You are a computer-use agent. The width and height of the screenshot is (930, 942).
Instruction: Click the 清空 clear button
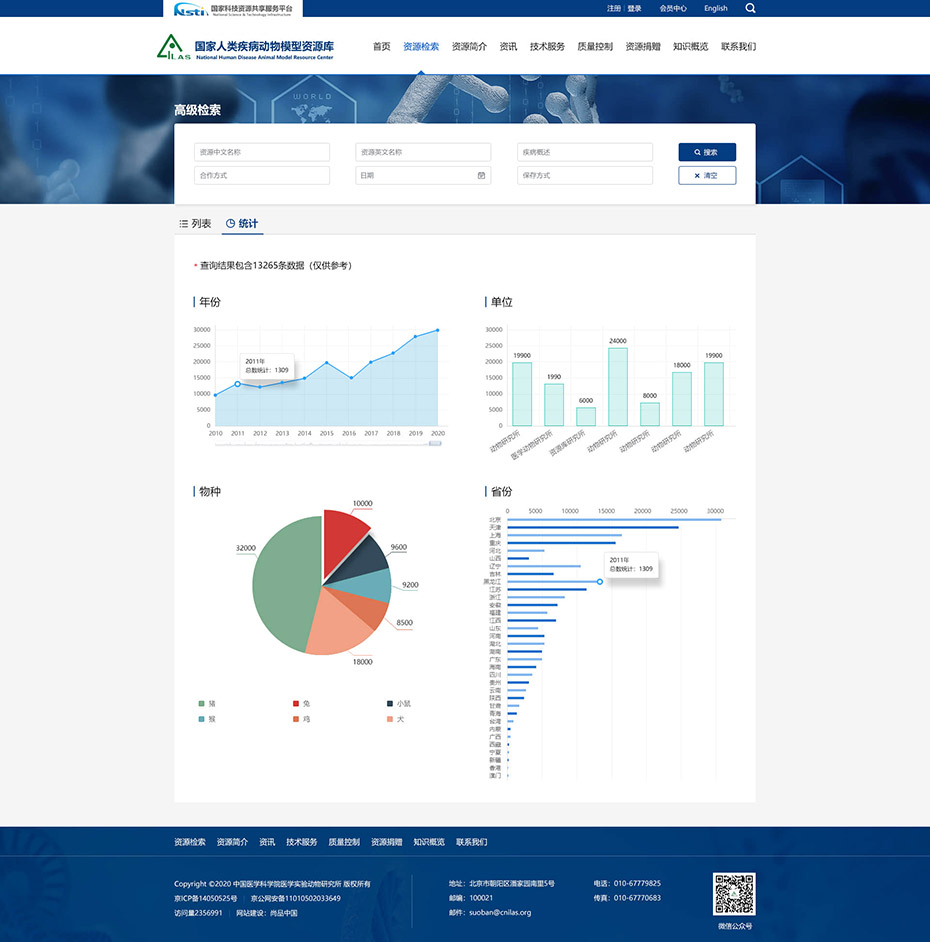click(706, 176)
